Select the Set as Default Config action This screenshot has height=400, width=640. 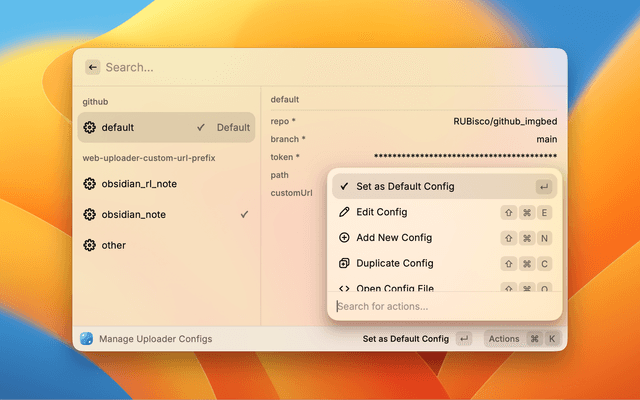click(x=405, y=186)
